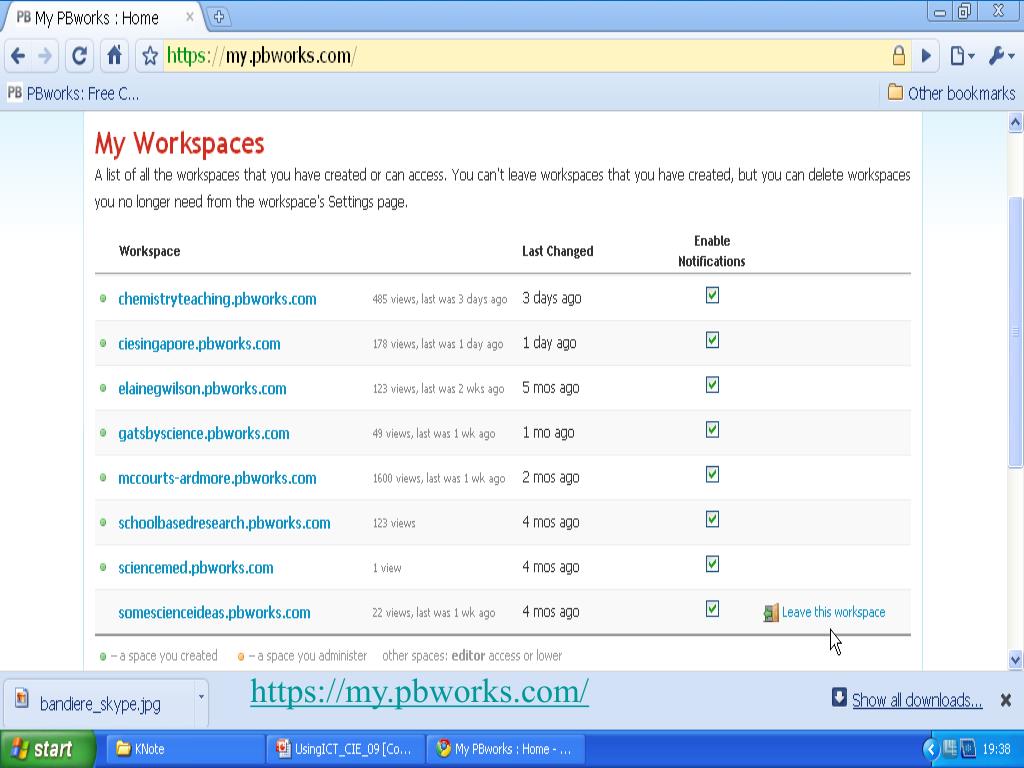Switch to UsingICT_CIE_09 taskbar window
This screenshot has width=1024, height=768.
tap(346, 749)
